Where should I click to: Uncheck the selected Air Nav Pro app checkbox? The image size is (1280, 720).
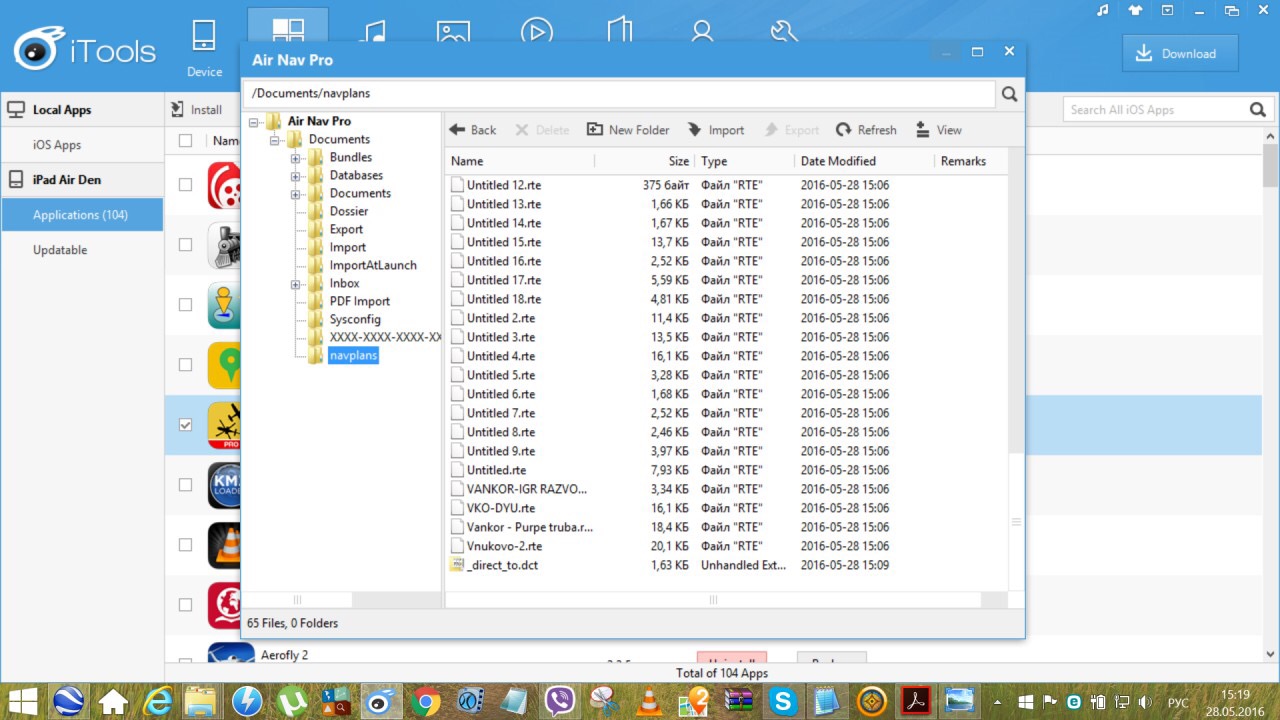(185, 425)
